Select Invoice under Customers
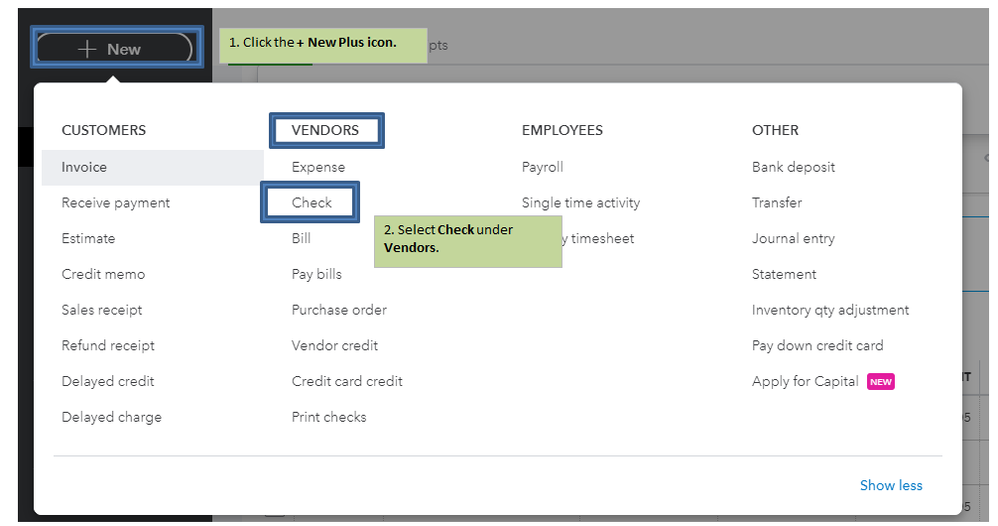This screenshot has height=526, width=998. click(x=84, y=167)
